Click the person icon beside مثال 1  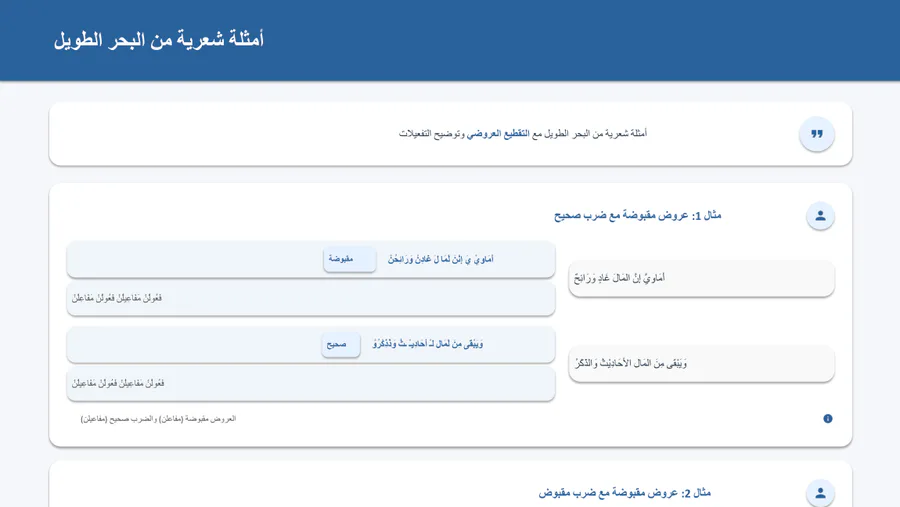(820, 216)
